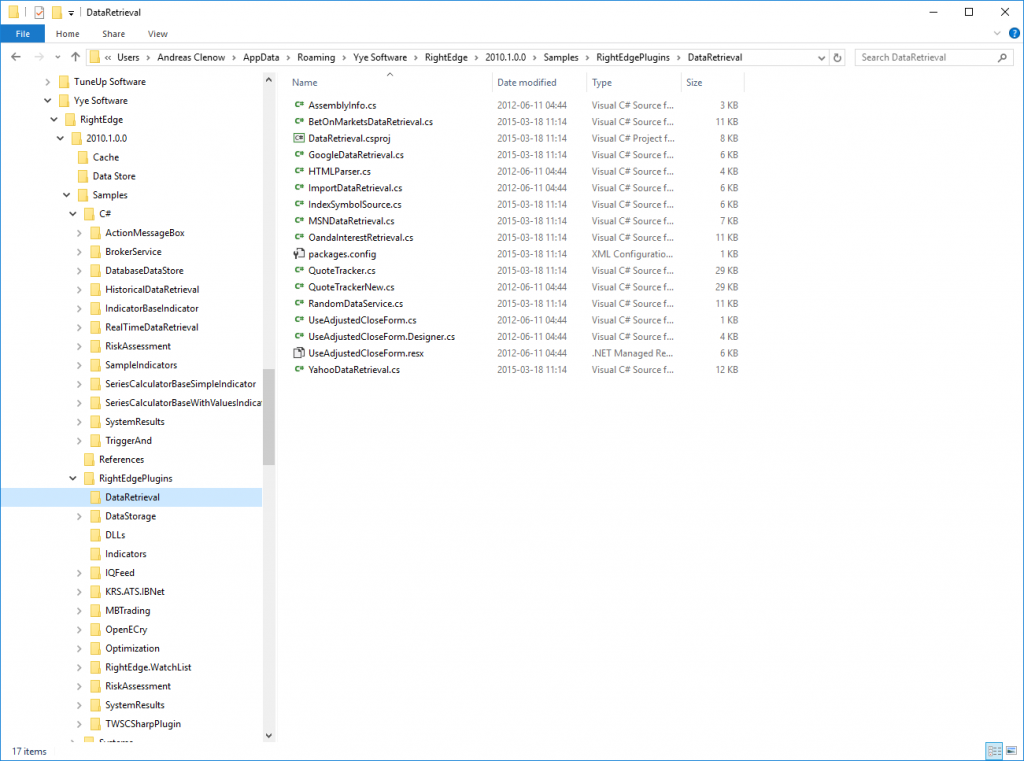Screen dimensions: 1024x761
Task: Select the packages.config file icon
Action: click(x=299, y=253)
